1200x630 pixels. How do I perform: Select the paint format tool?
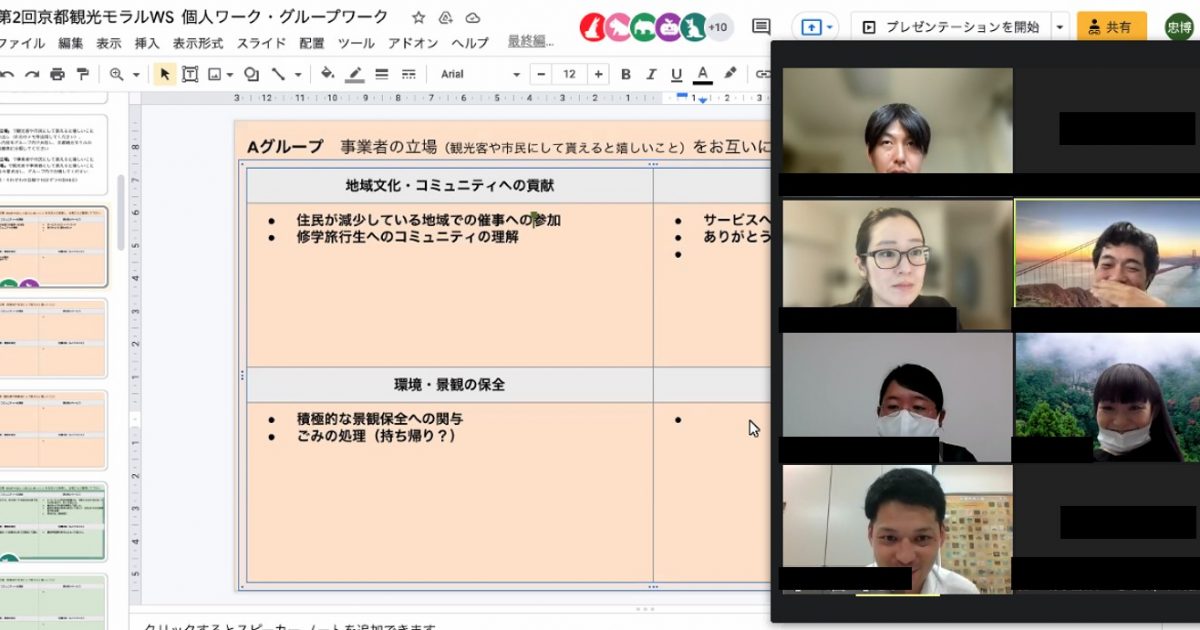pyautogui.click(x=82, y=74)
